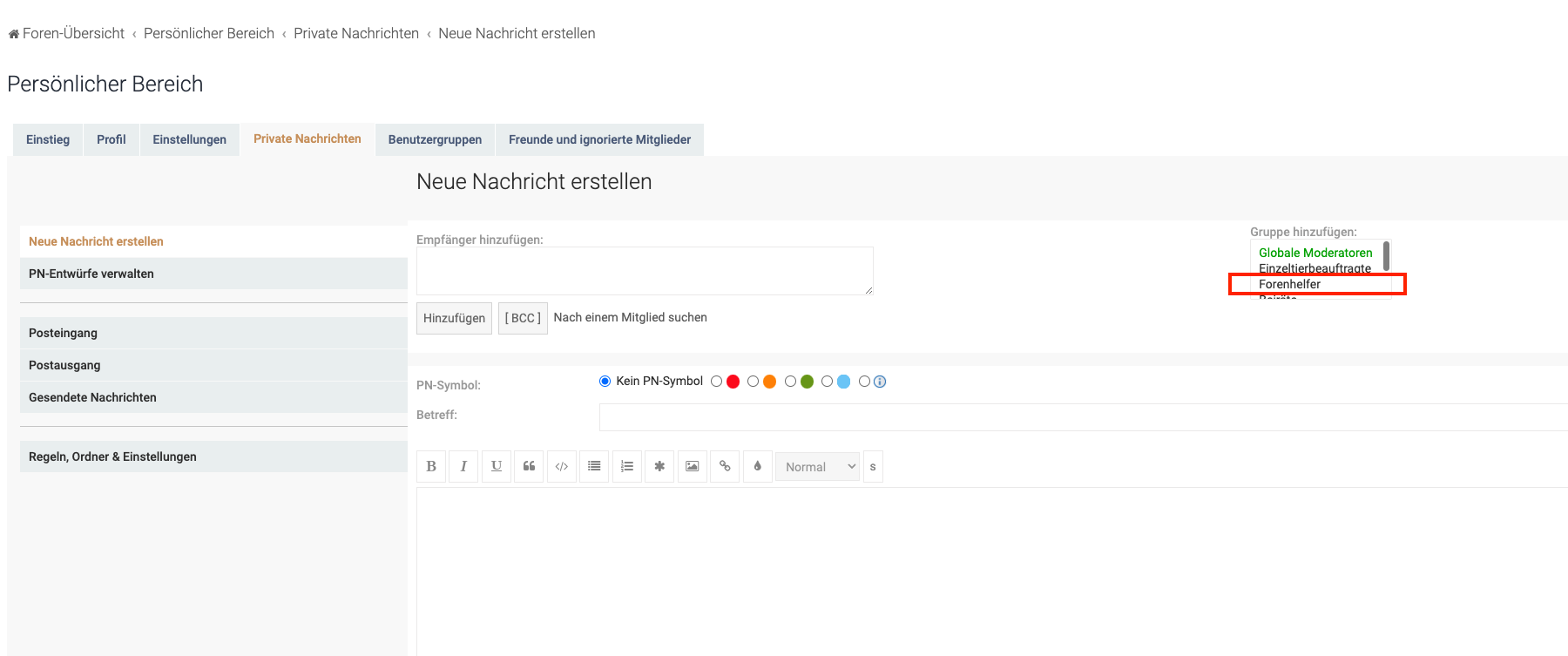Click the Hinzufügen button
Screen dimensions: 1568x656
(x=454, y=318)
